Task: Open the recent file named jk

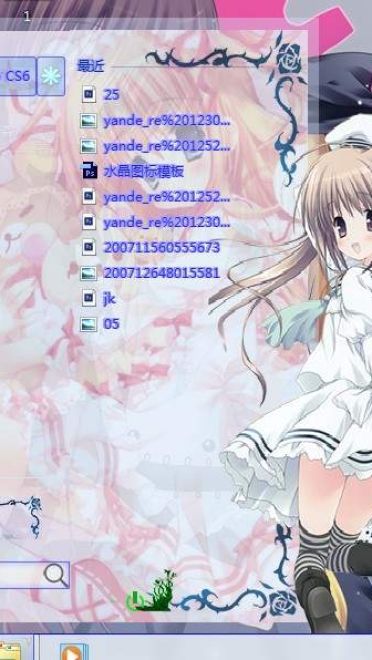Action: tap(98, 298)
